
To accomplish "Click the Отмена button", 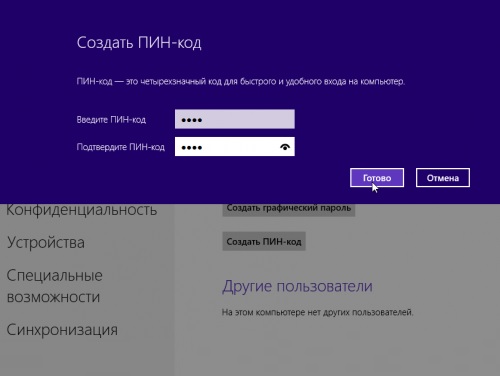I will click(443, 178).
